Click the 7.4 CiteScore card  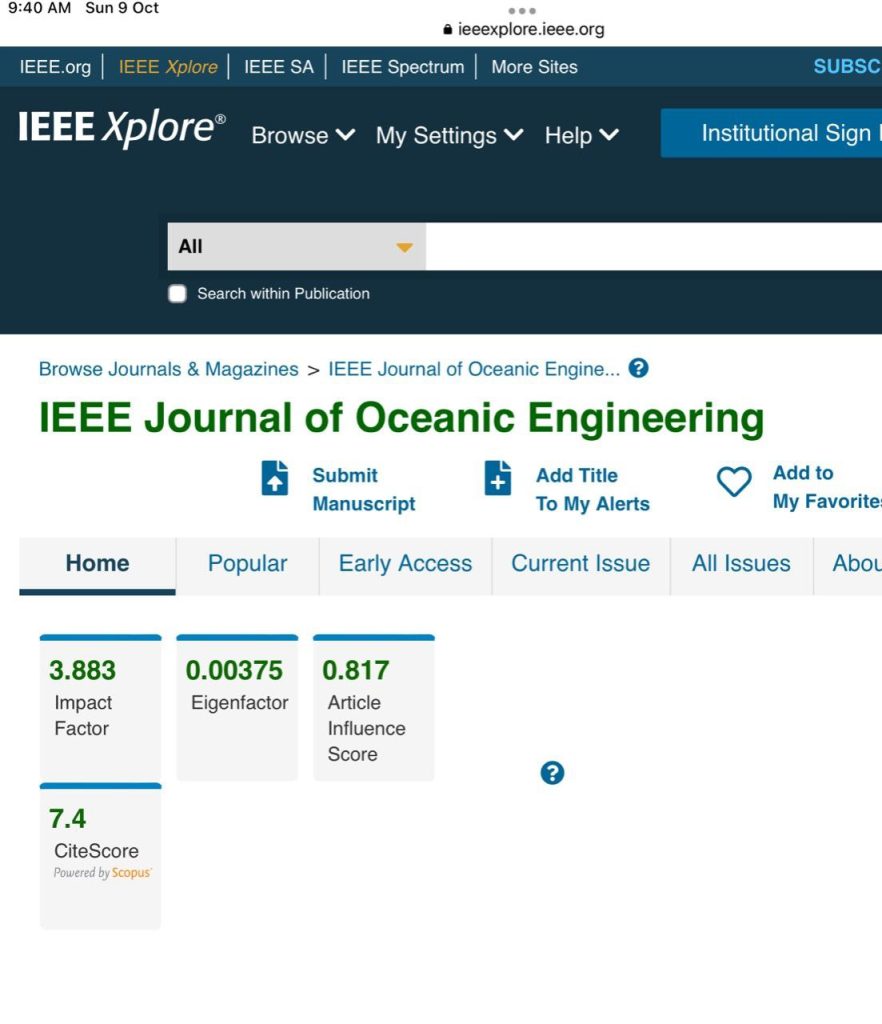coord(101,856)
